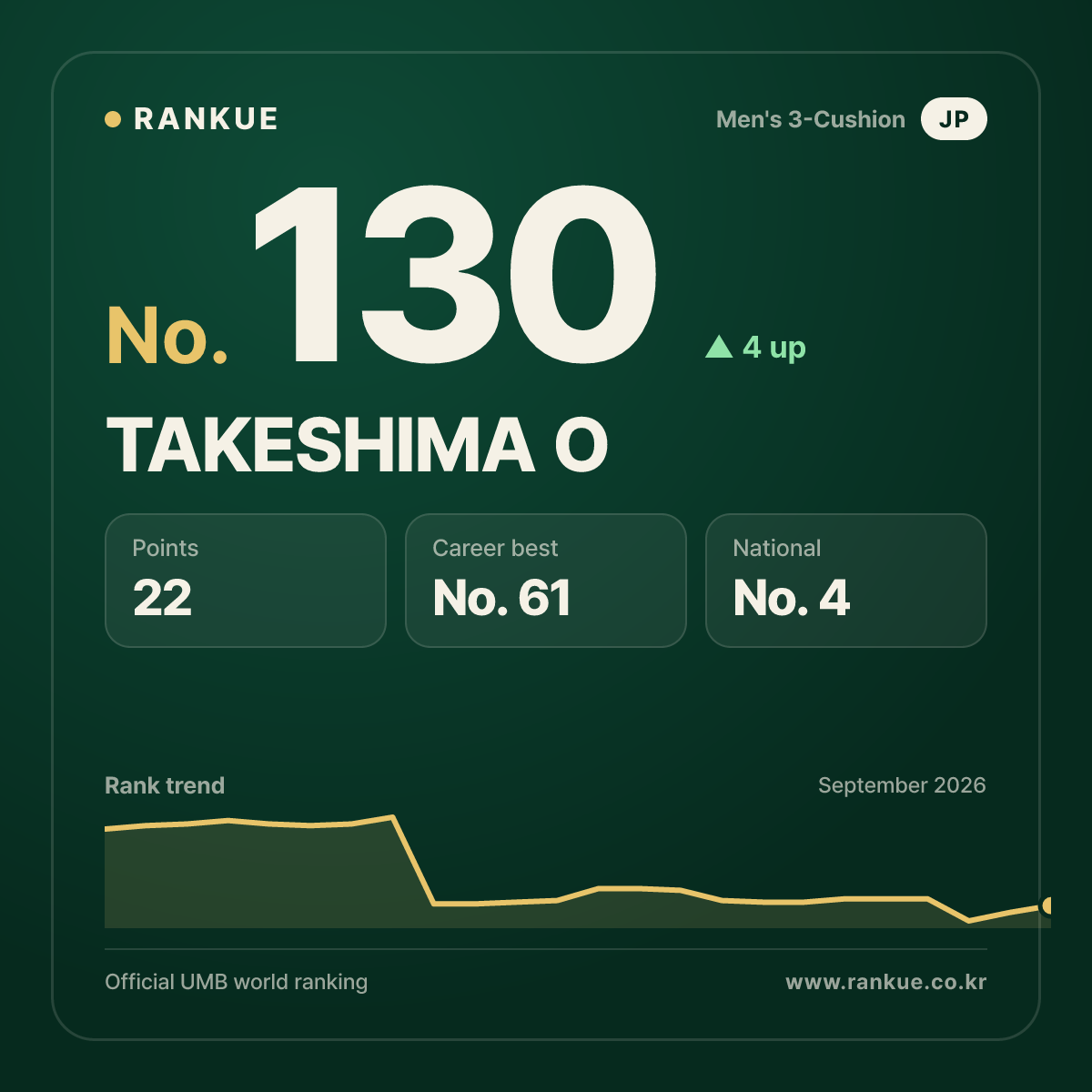Open the Career best No. 61 card
1092x1092 pixels.
click(x=546, y=581)
